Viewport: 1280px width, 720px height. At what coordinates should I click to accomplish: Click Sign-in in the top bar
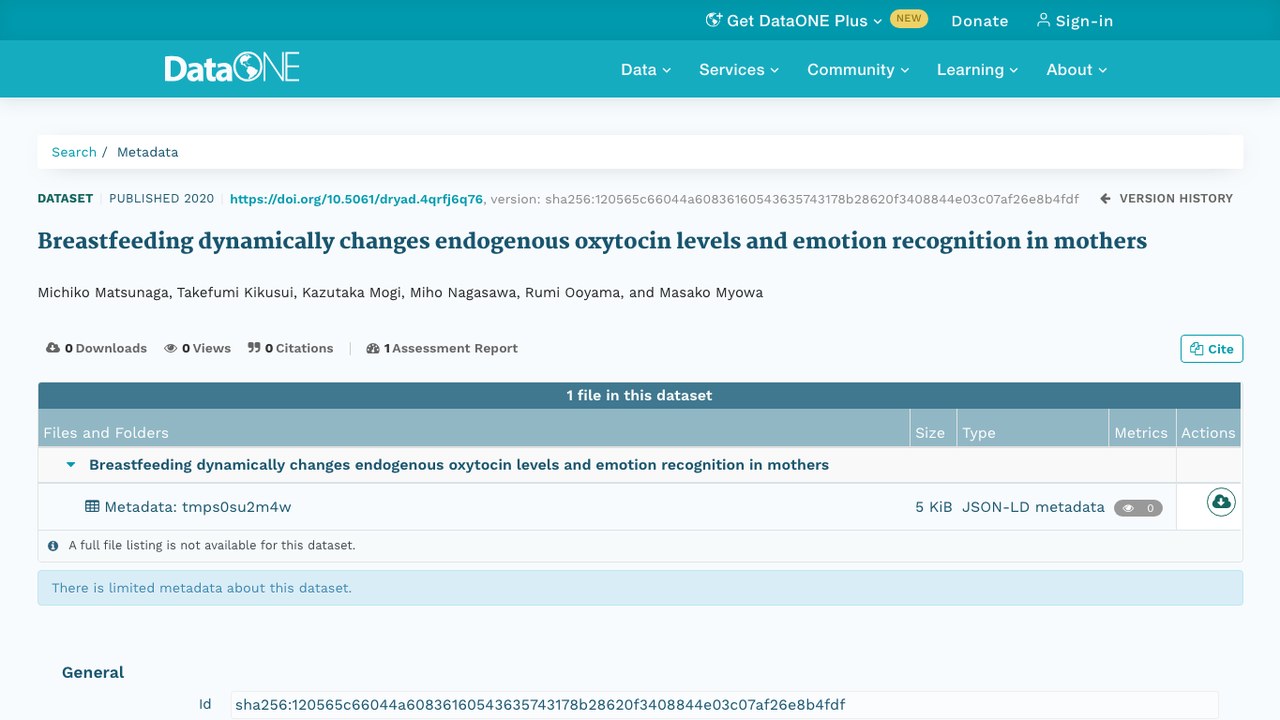[1074, 21]
